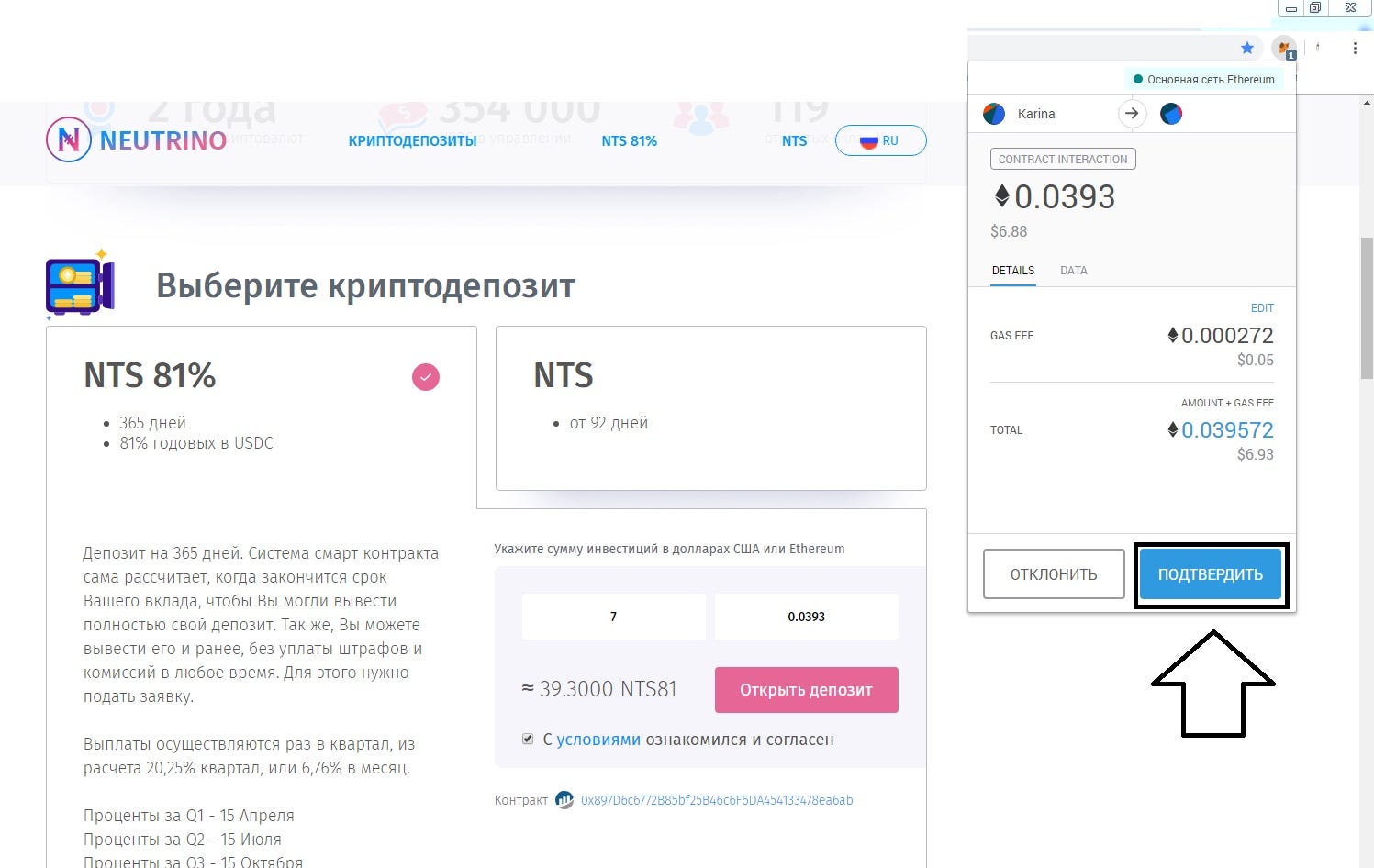
Task: Click EDIT to change the gas fee
Action: pos(1262,308)
